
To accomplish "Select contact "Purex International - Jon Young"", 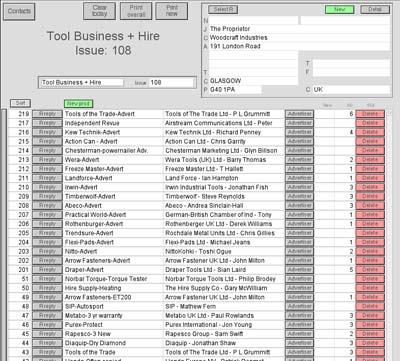I will 208,325.
